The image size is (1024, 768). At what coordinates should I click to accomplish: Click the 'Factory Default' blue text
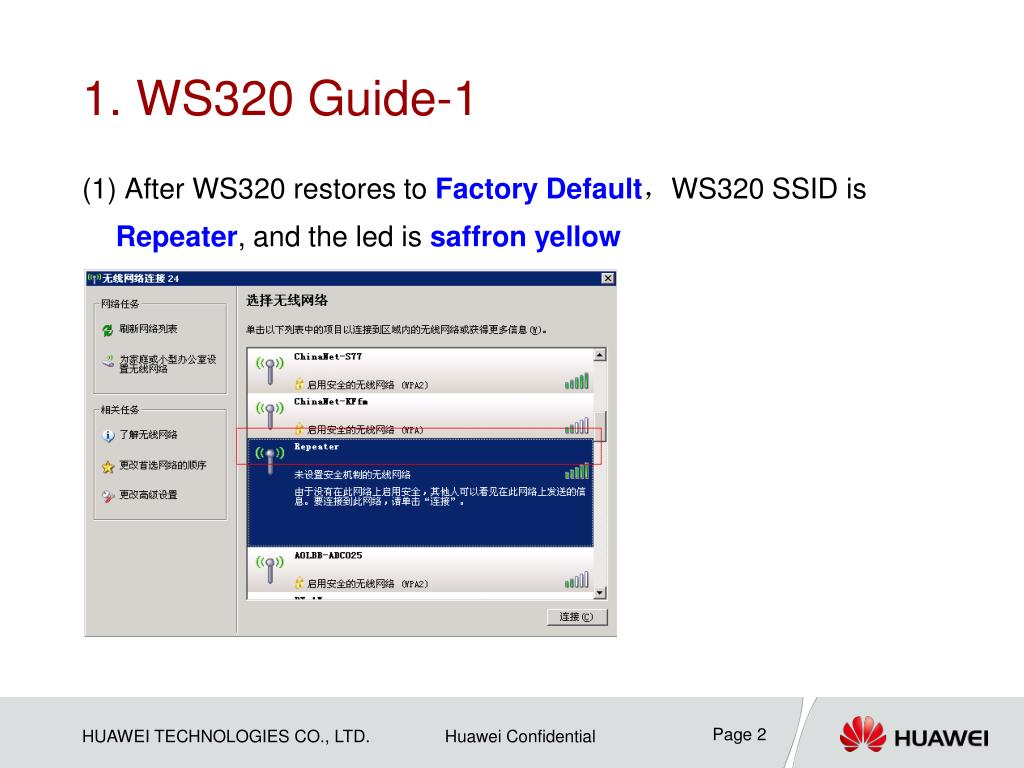point(539,189)
